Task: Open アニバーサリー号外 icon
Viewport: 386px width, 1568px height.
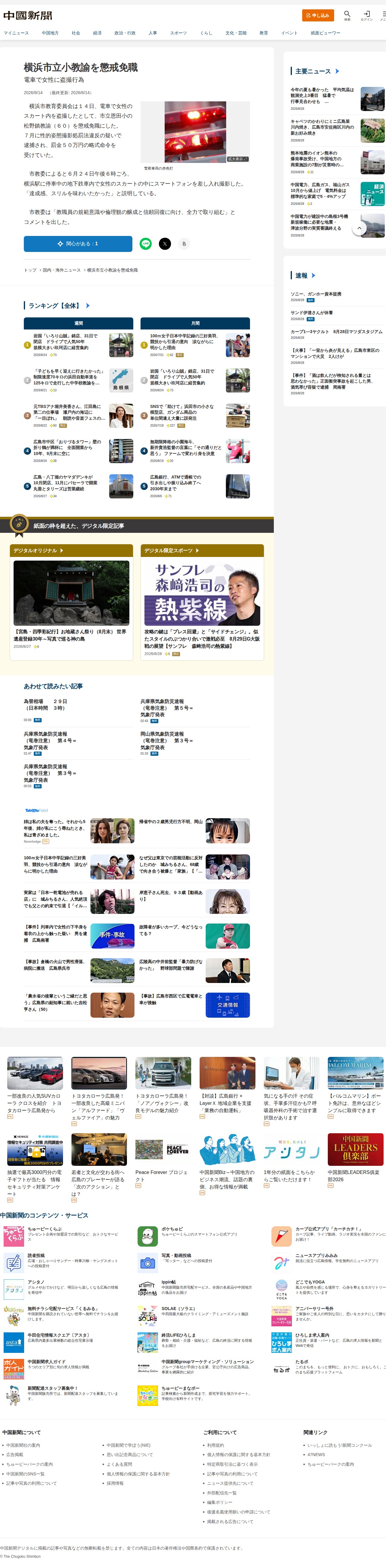Action: pyautogui.click(x=281, y=1316)
